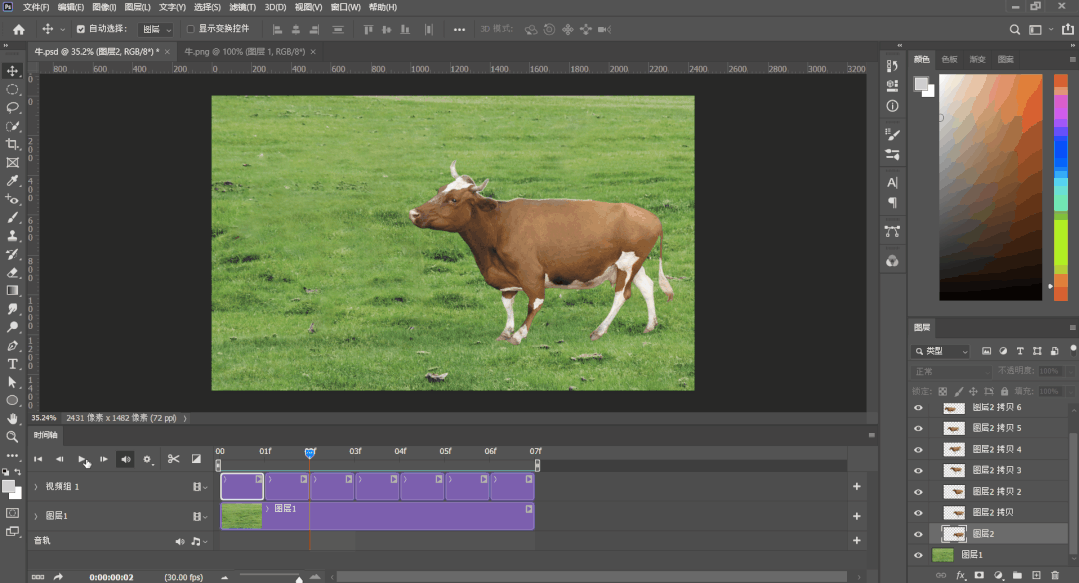Choose the Zoom tool magnifier
This screenshot has width=1079, height=583.
click(x=13, y=437)
